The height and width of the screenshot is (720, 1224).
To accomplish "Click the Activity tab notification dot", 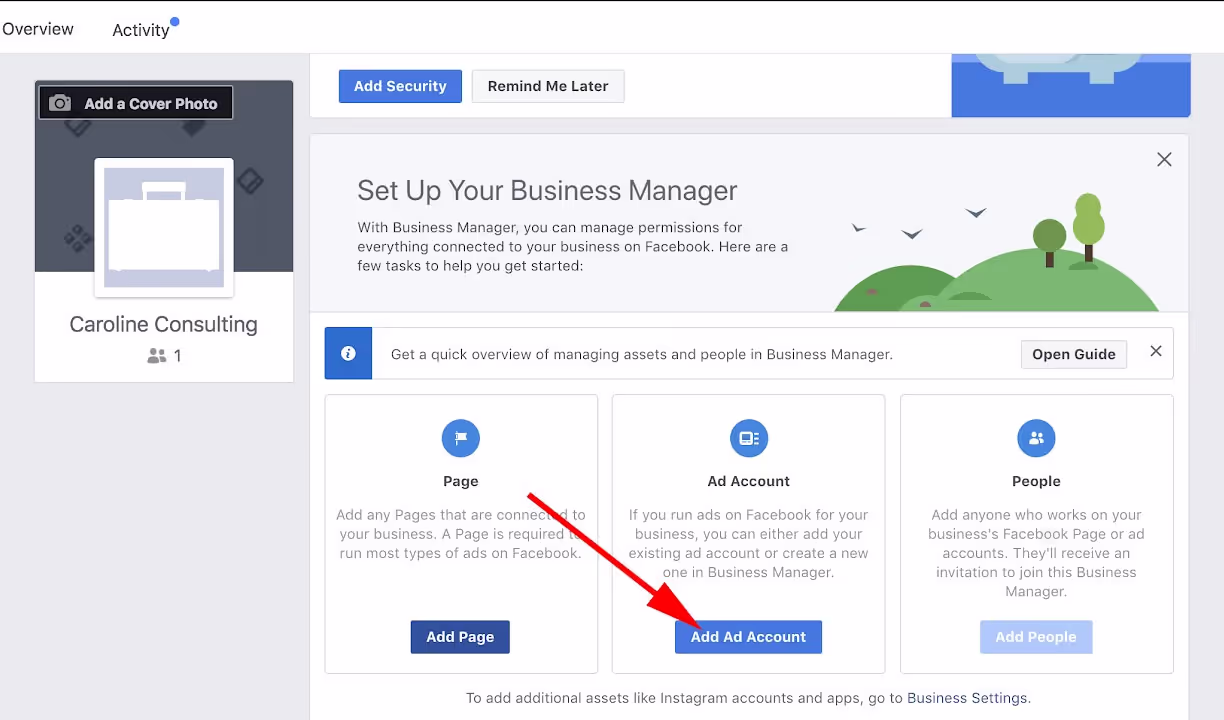I will tap(175, 21).
